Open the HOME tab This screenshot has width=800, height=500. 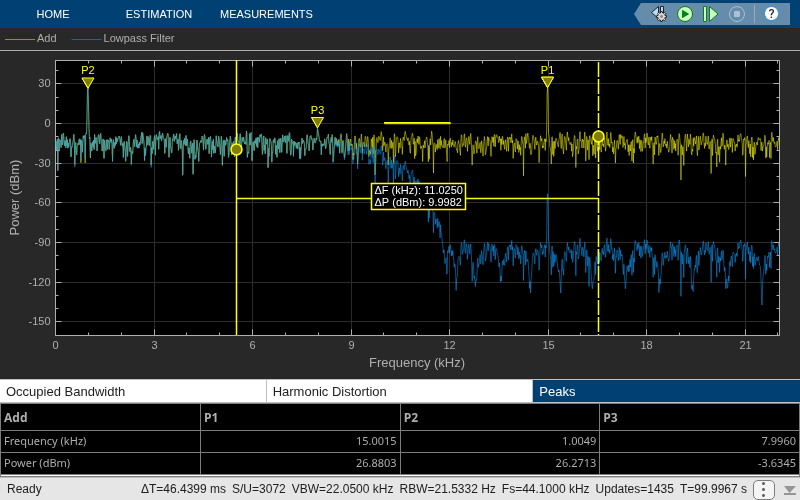pyautogui.click(x=53, y=14)
